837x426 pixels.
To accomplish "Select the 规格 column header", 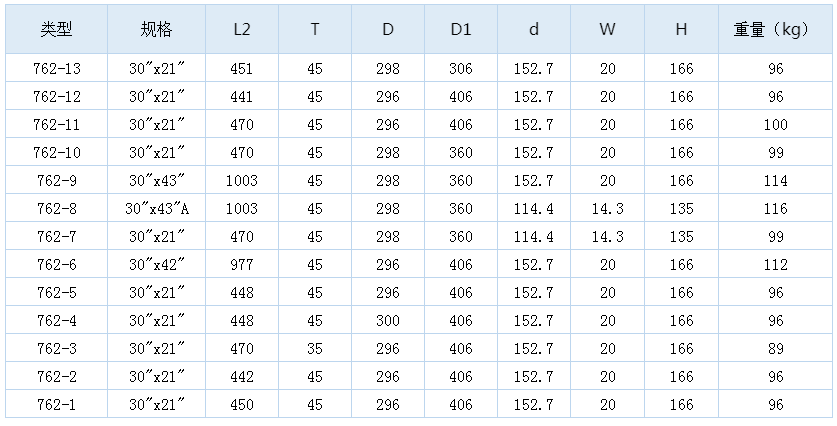I will click(x=156, y=29).
